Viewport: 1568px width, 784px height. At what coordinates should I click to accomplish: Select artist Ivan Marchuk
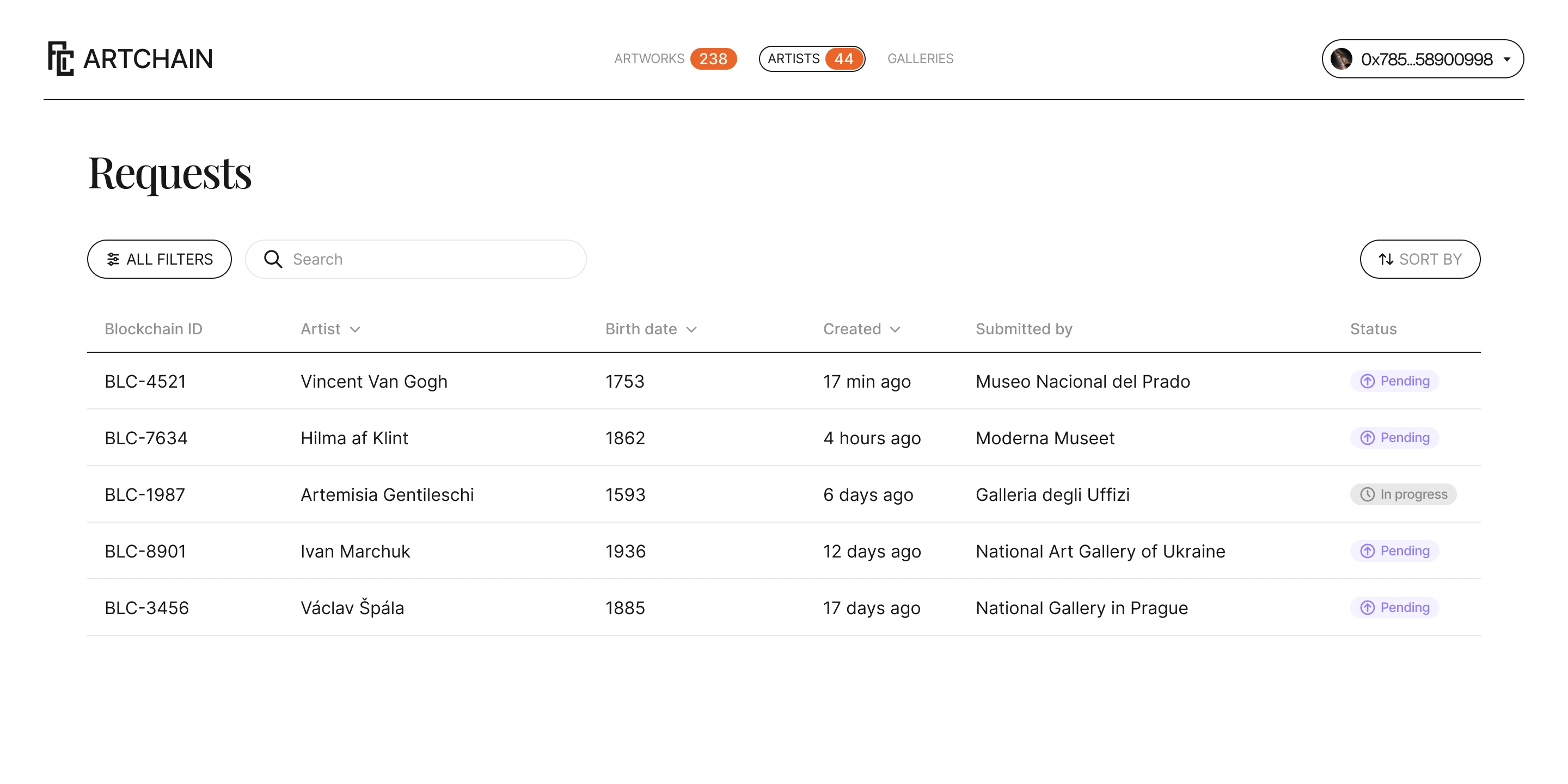pos(356,551)
